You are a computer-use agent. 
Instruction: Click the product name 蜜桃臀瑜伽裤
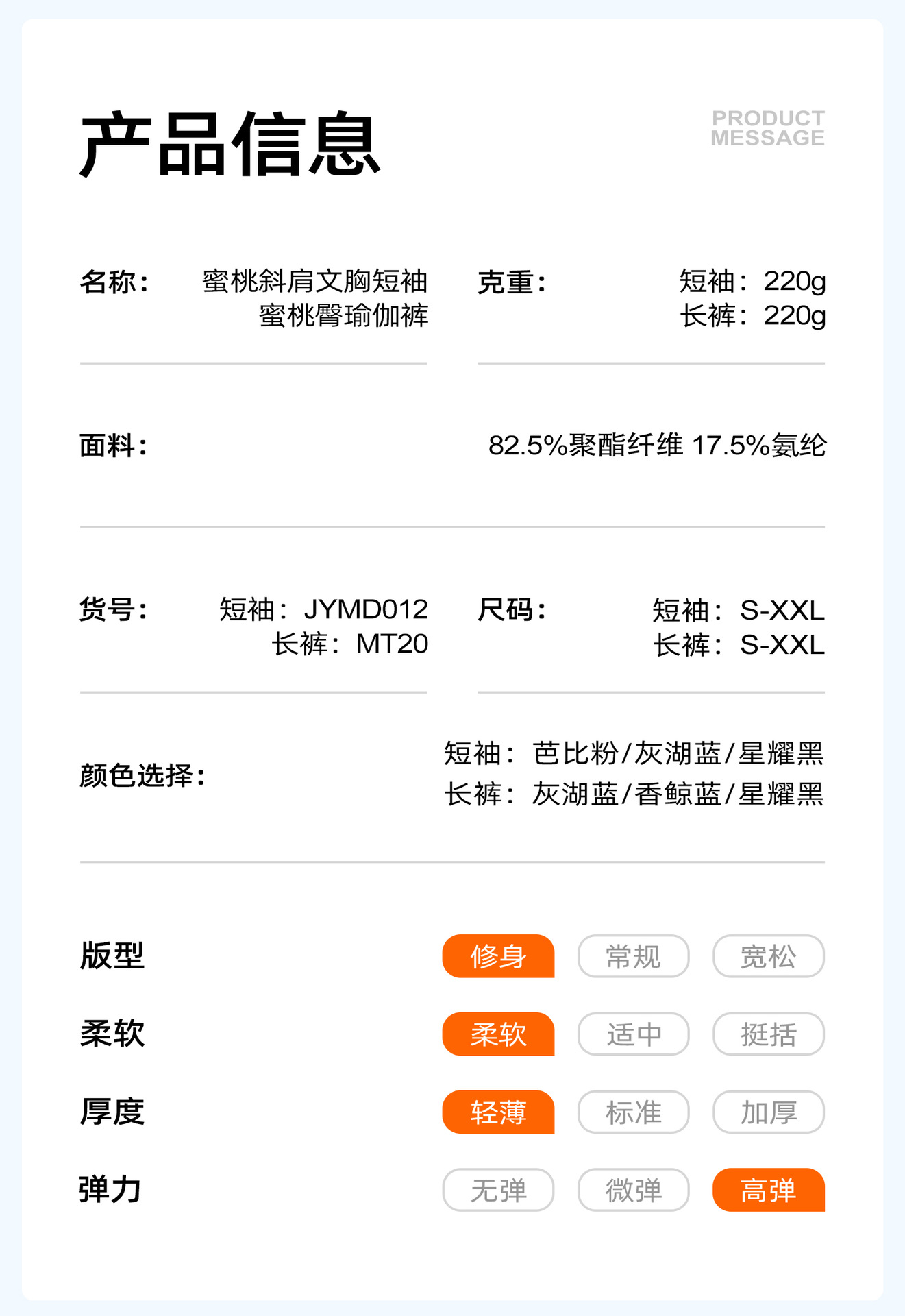(x=343, y=316)
